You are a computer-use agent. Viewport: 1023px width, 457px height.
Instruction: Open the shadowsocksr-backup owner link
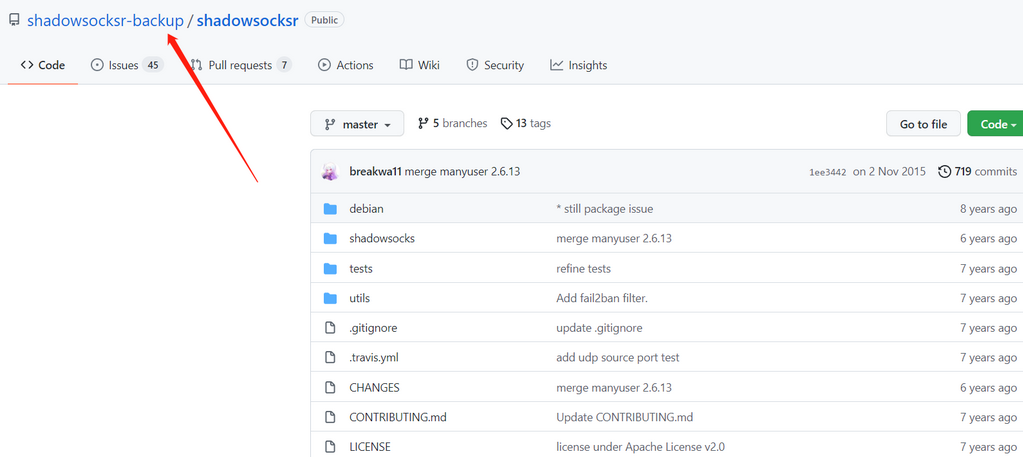(105, 20)
